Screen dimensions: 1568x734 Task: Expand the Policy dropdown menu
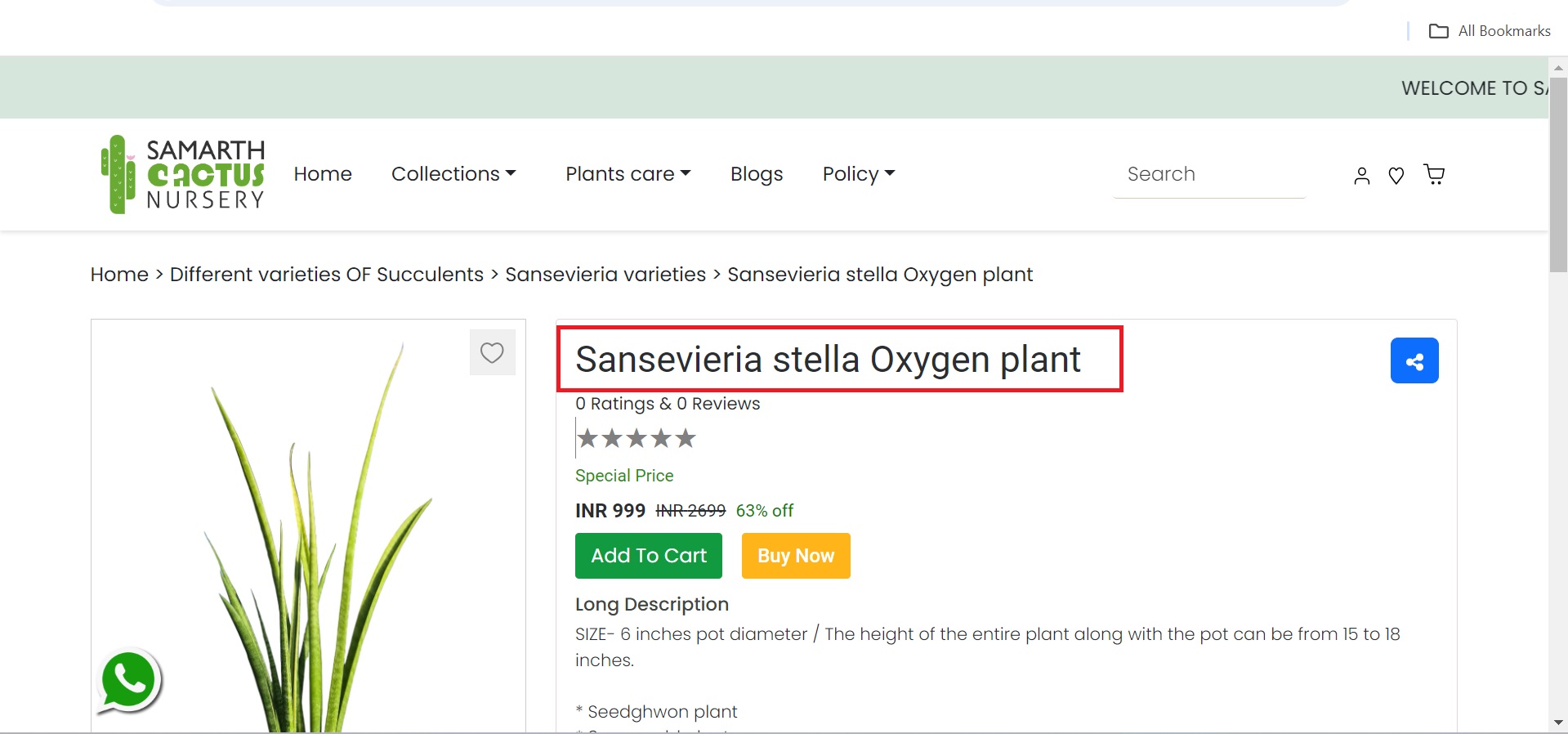[859, 174]
